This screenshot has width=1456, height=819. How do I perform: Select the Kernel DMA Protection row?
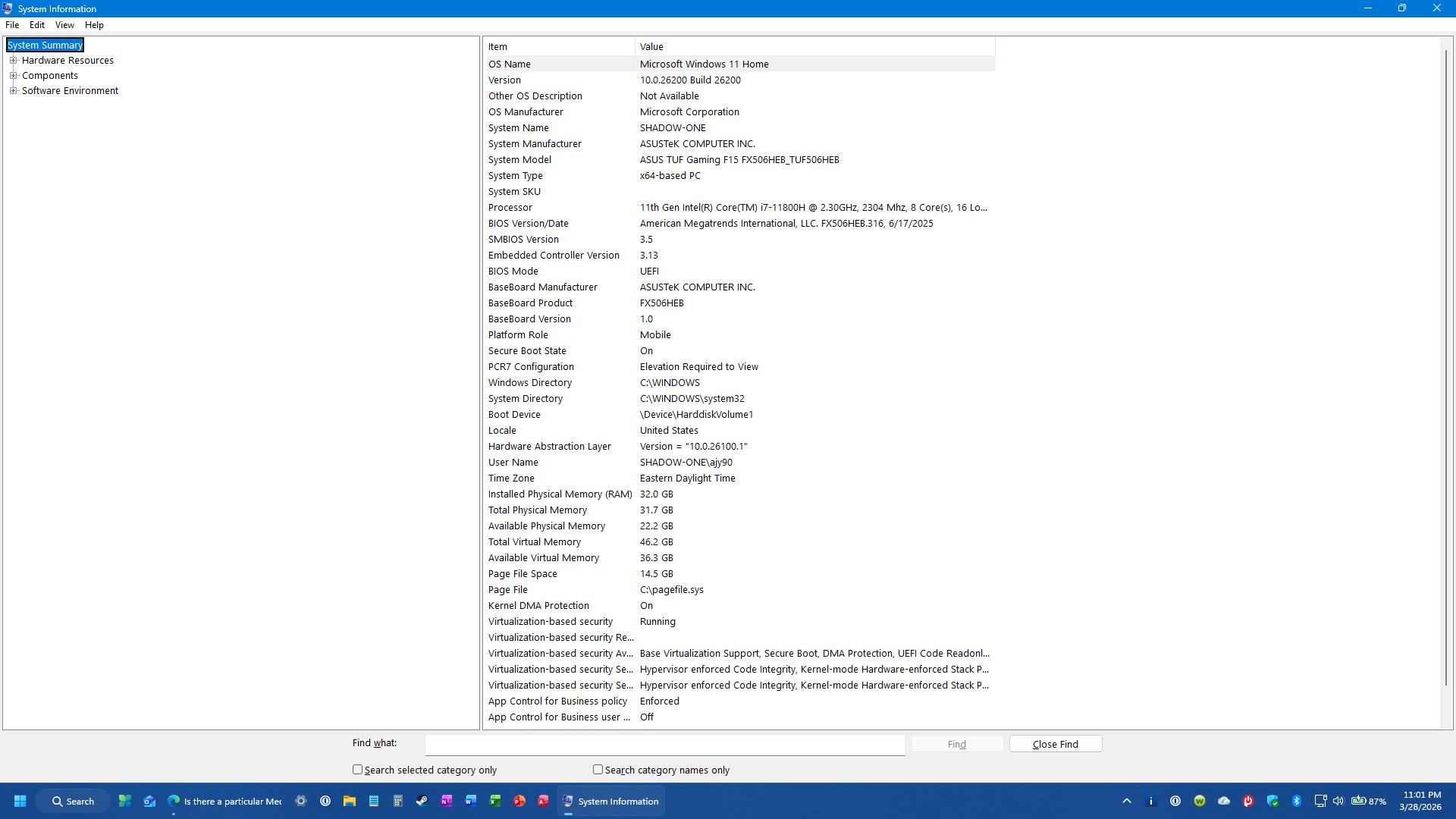click(740, 605)
